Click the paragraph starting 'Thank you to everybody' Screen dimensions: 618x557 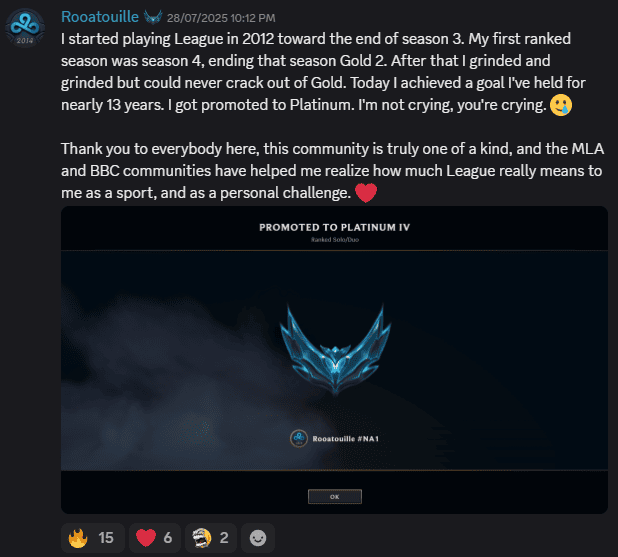click(x=333, y=171)
